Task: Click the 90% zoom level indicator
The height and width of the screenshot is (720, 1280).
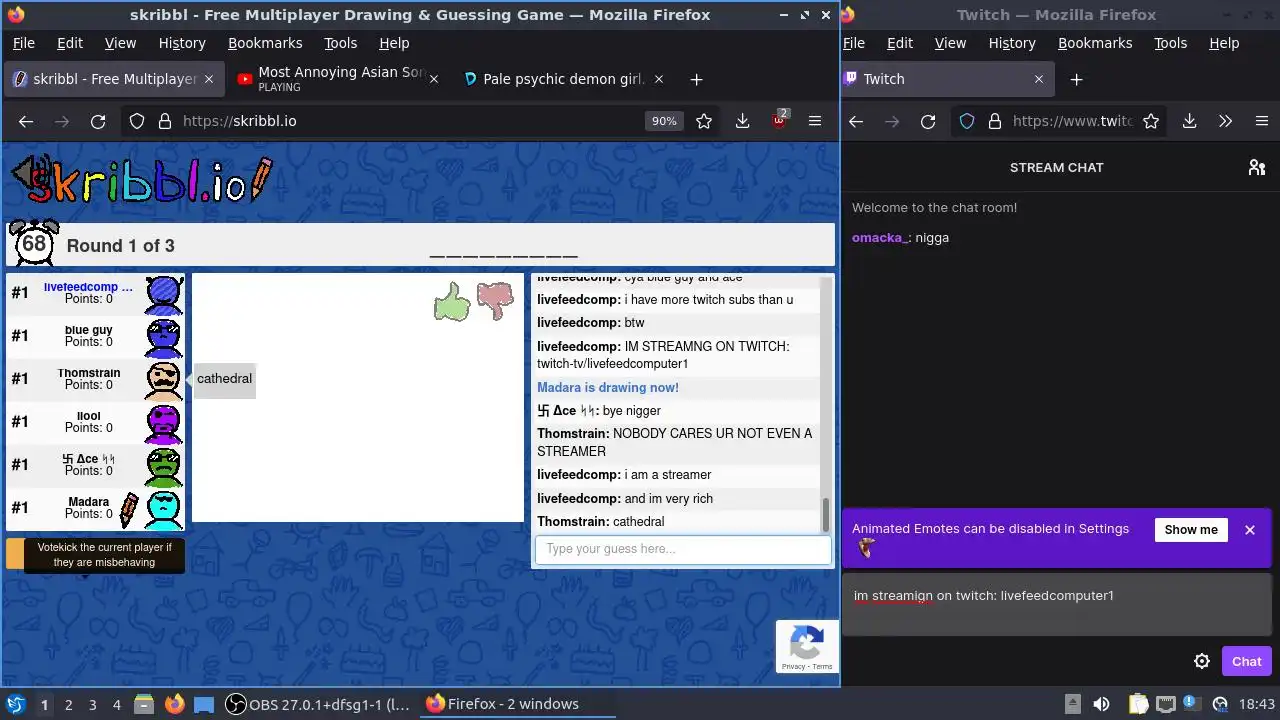Action: (x=664, y=121)
